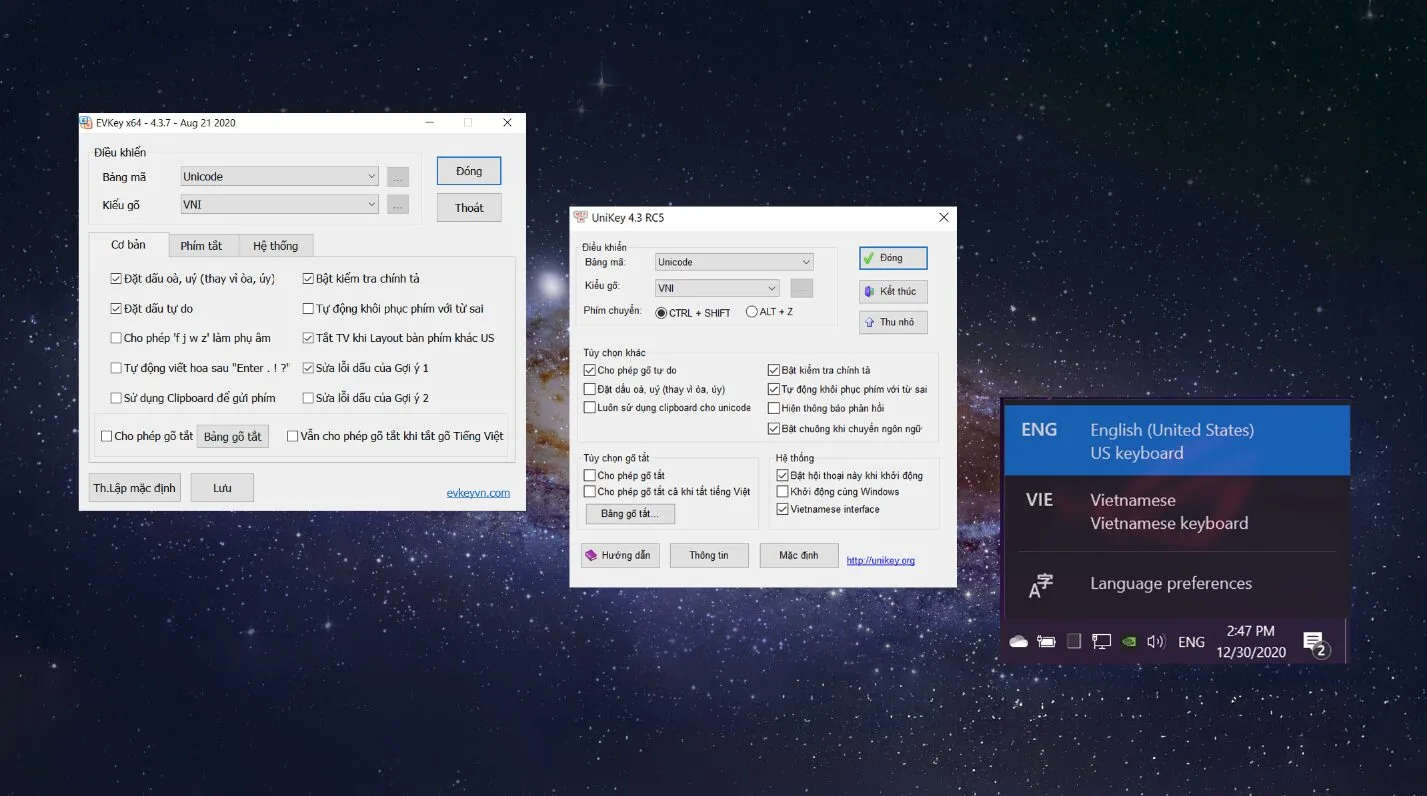Open the evkeyvn.com link
Viewport: 1427px width, 796px height.
point(478,493)
